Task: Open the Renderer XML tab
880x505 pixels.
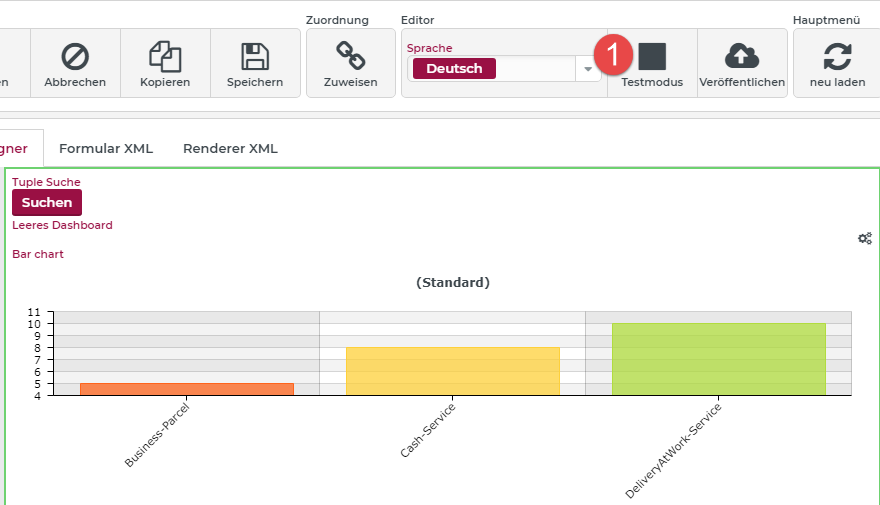Action: (x=230, y=149)
